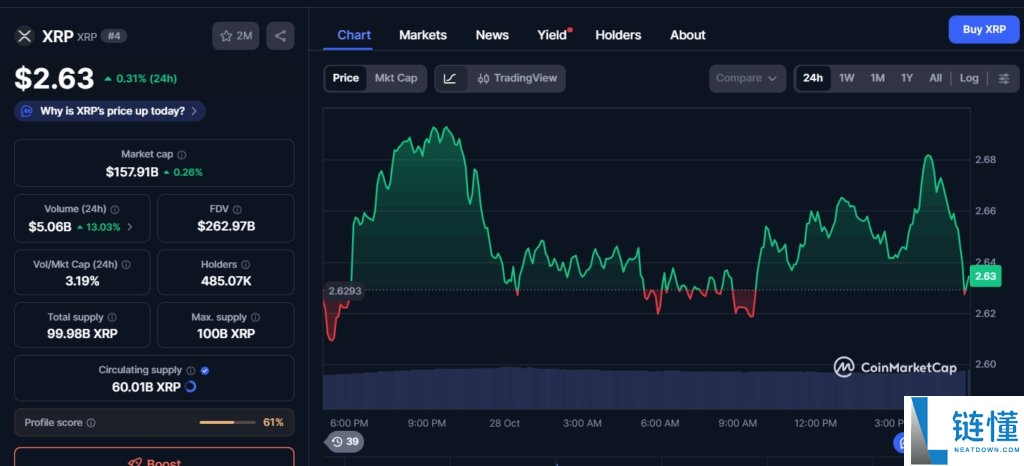The image size is (1024, 466).
Task: Open the Compare dropdown
Action: [x=747, y=78]
